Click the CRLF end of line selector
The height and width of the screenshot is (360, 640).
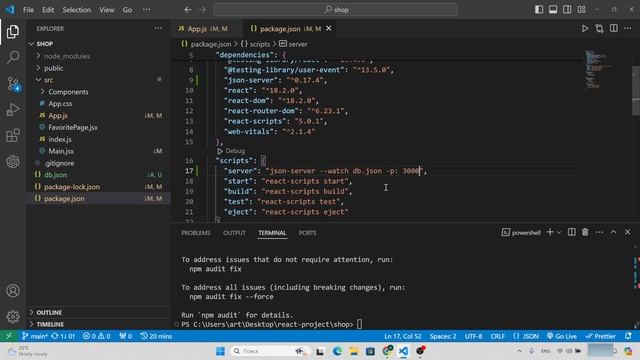(497, 336)
